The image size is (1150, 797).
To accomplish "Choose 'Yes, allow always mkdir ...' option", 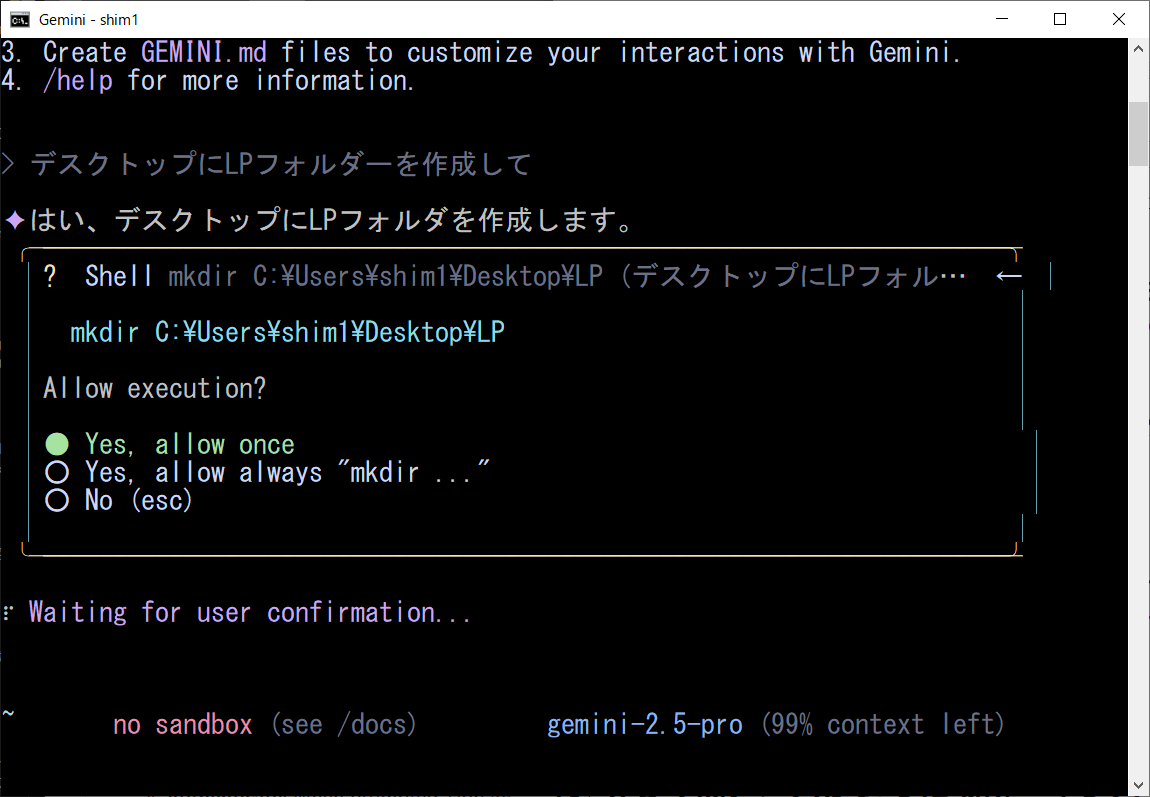I will tap(267, 472).
